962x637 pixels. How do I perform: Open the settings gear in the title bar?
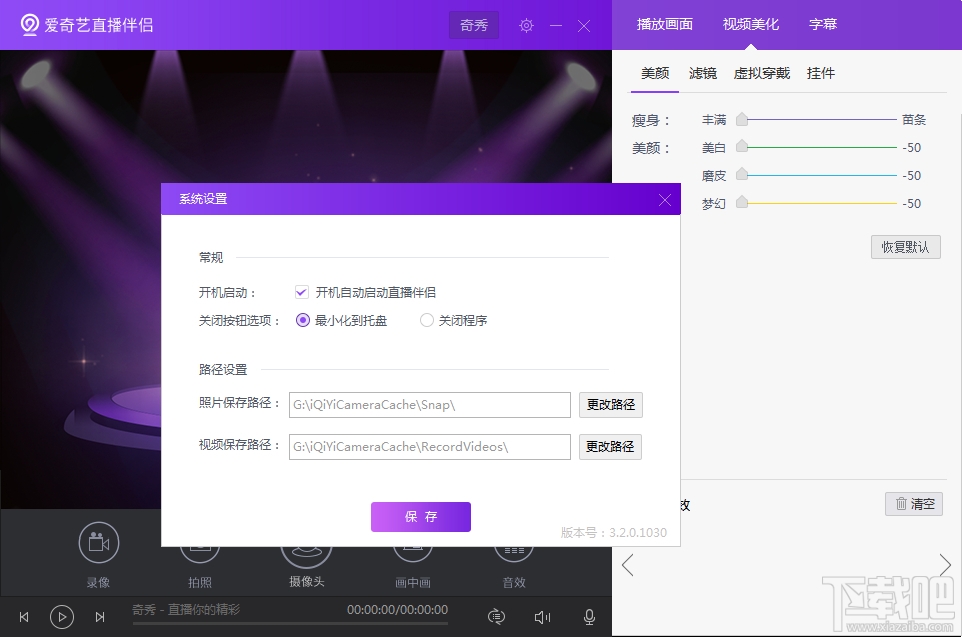click(x=526, y=25)
